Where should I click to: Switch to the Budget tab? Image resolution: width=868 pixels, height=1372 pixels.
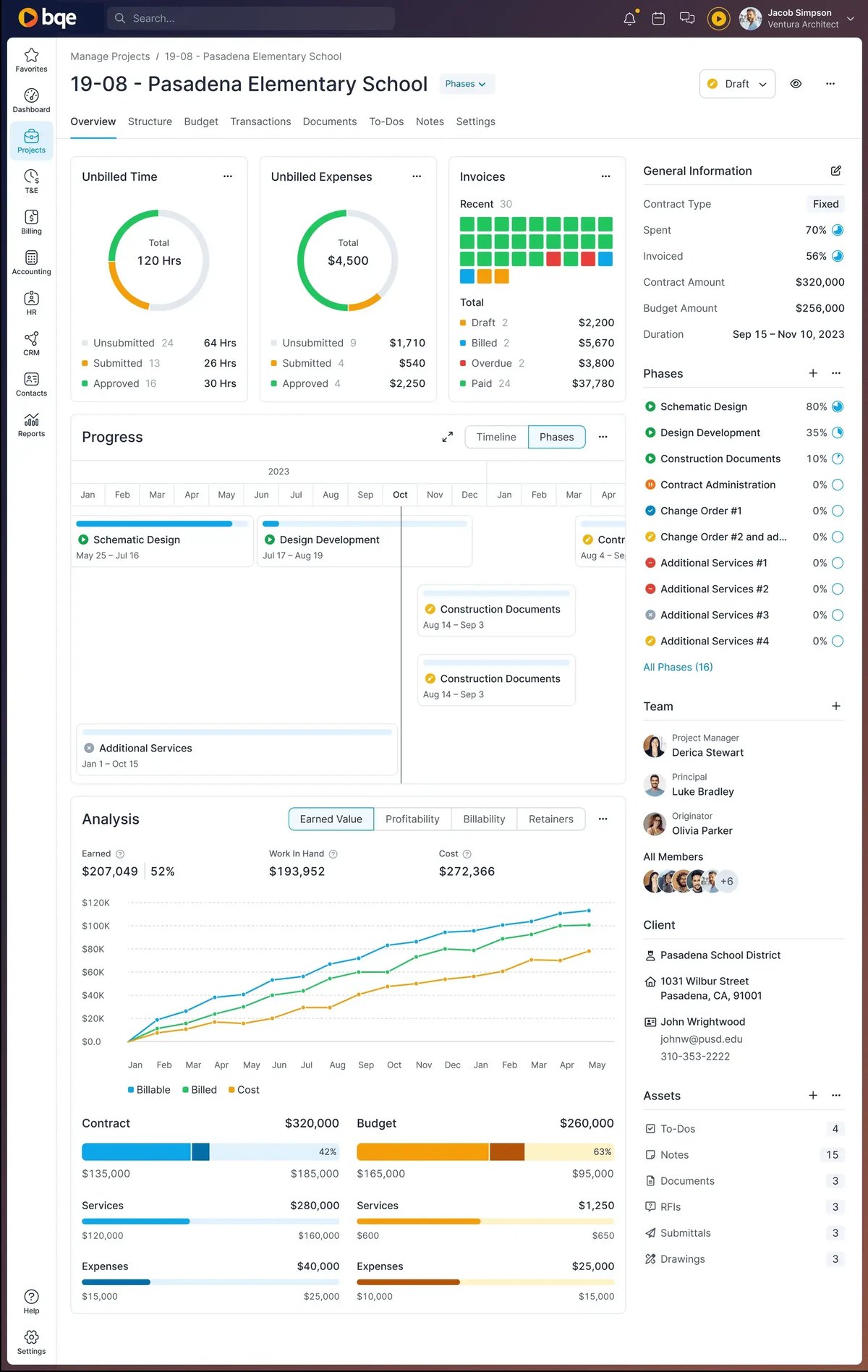pos(201,122)
